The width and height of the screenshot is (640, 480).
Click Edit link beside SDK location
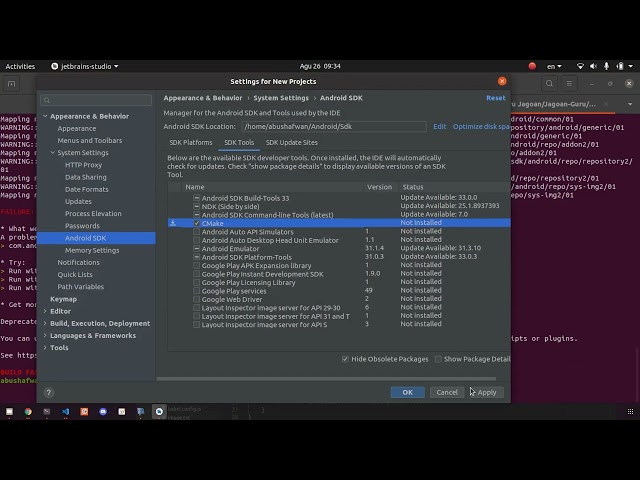pyautogui.click(x=440, y=127)
